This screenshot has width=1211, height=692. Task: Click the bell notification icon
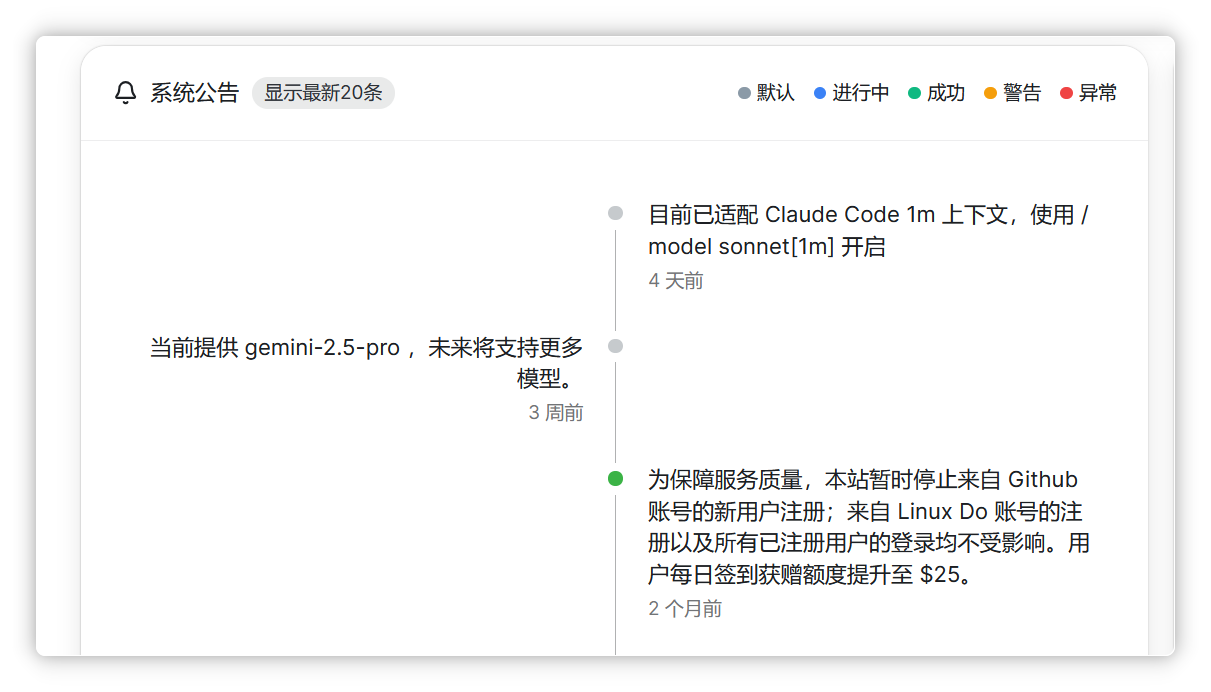coord(124,93)
